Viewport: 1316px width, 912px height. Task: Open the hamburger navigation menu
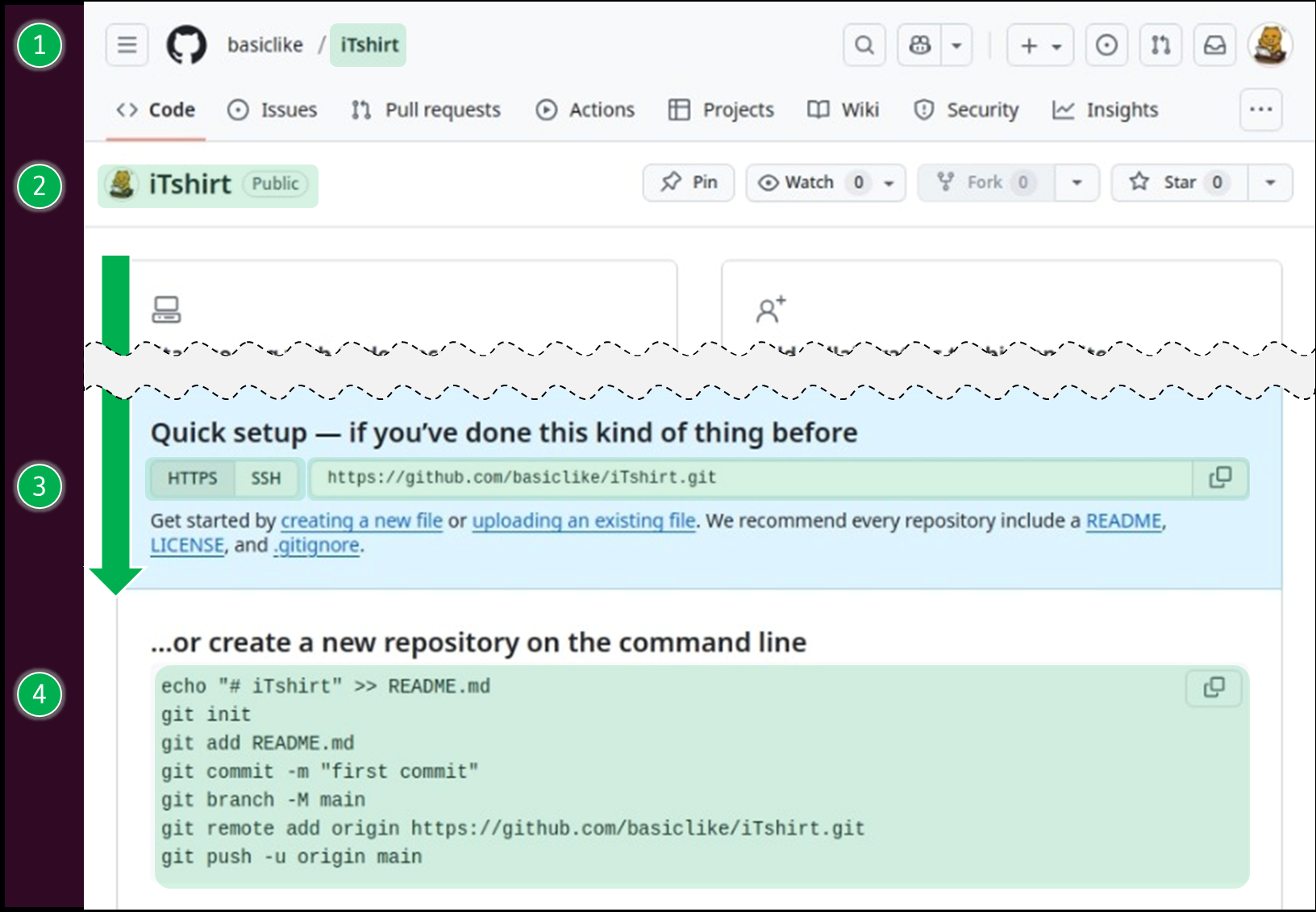(x=127, y=44)
